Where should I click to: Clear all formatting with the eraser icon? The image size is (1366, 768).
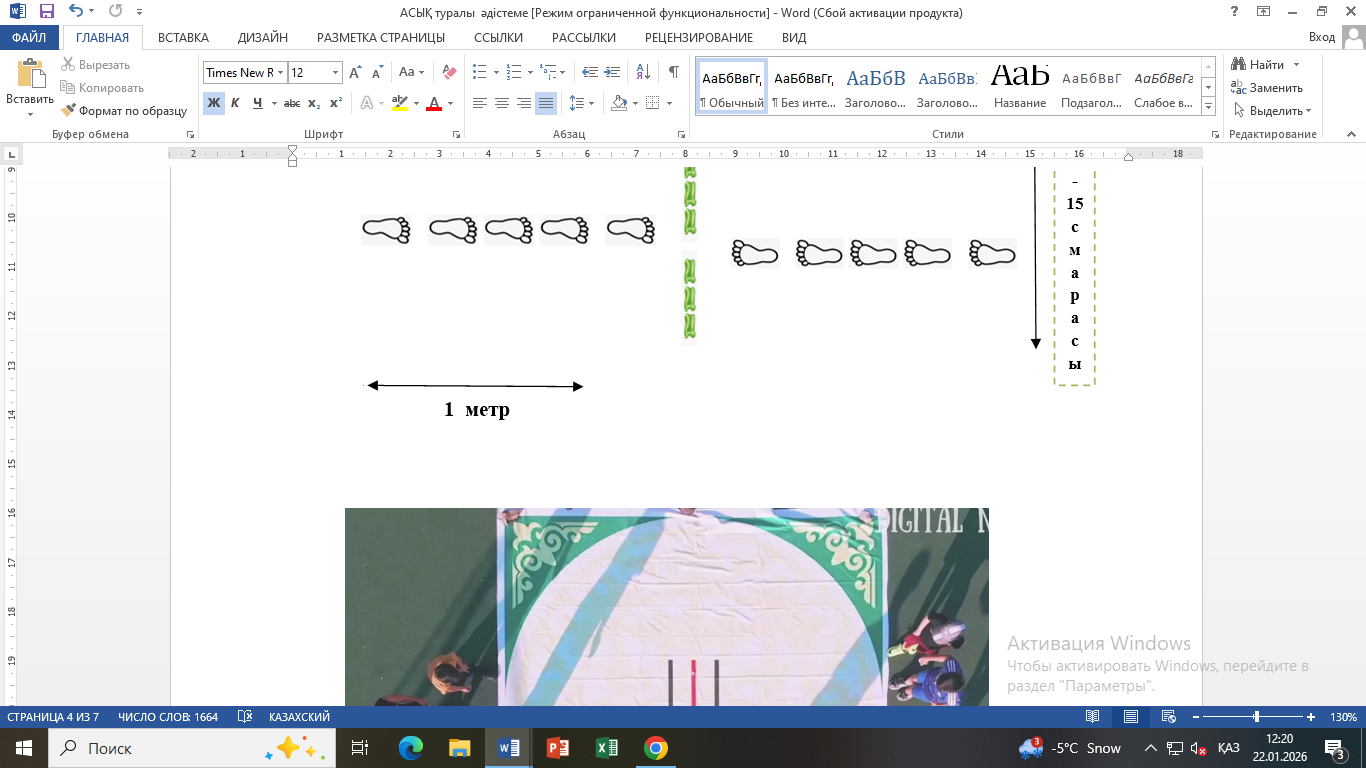tap(449, 73)
